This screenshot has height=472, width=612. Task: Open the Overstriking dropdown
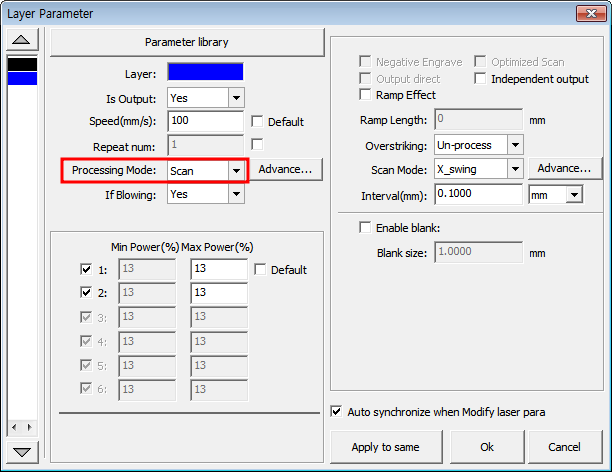(515, 145)
